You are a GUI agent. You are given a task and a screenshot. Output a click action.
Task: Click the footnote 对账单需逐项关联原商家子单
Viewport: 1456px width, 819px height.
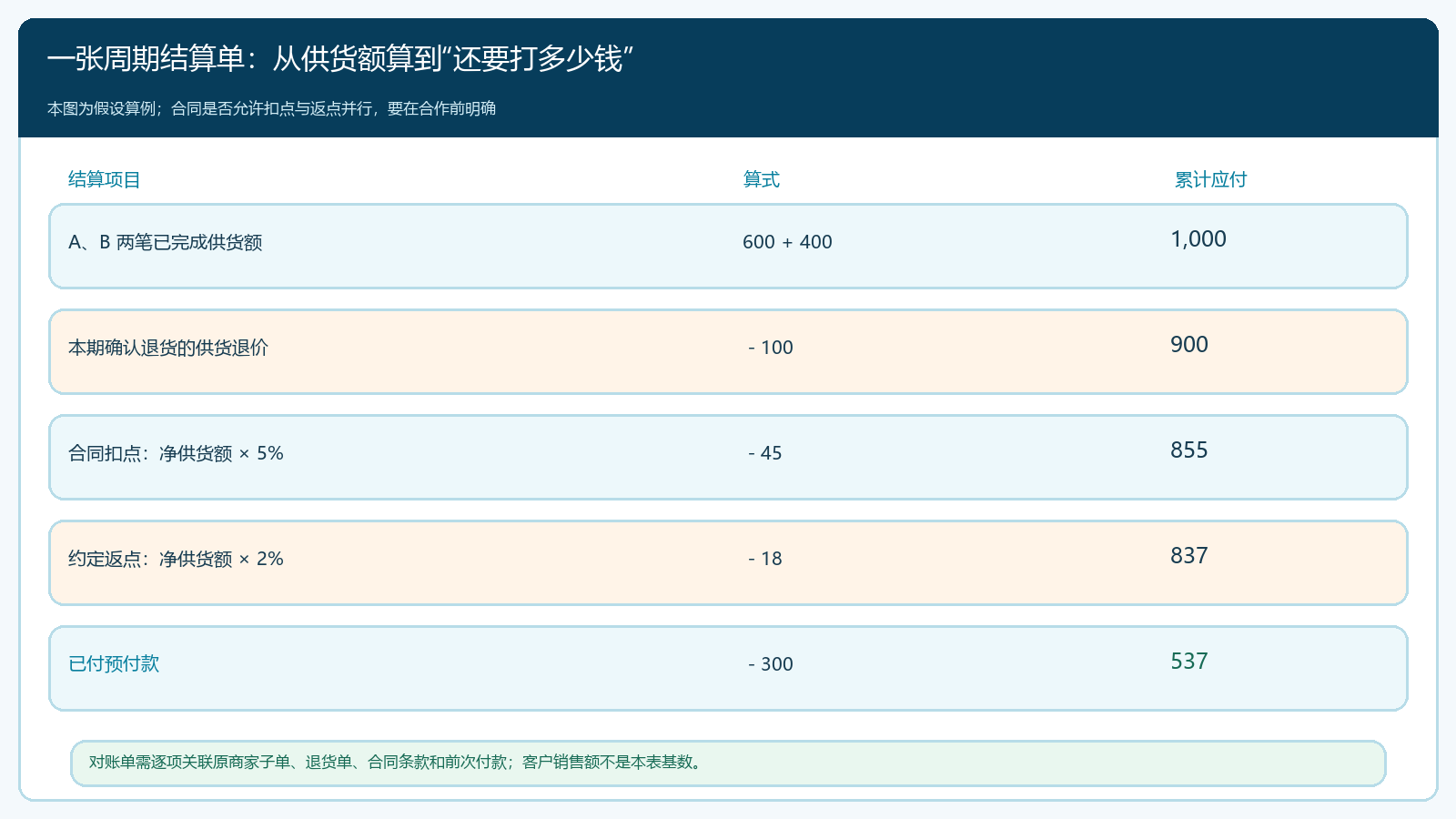[x=397, y=763]
